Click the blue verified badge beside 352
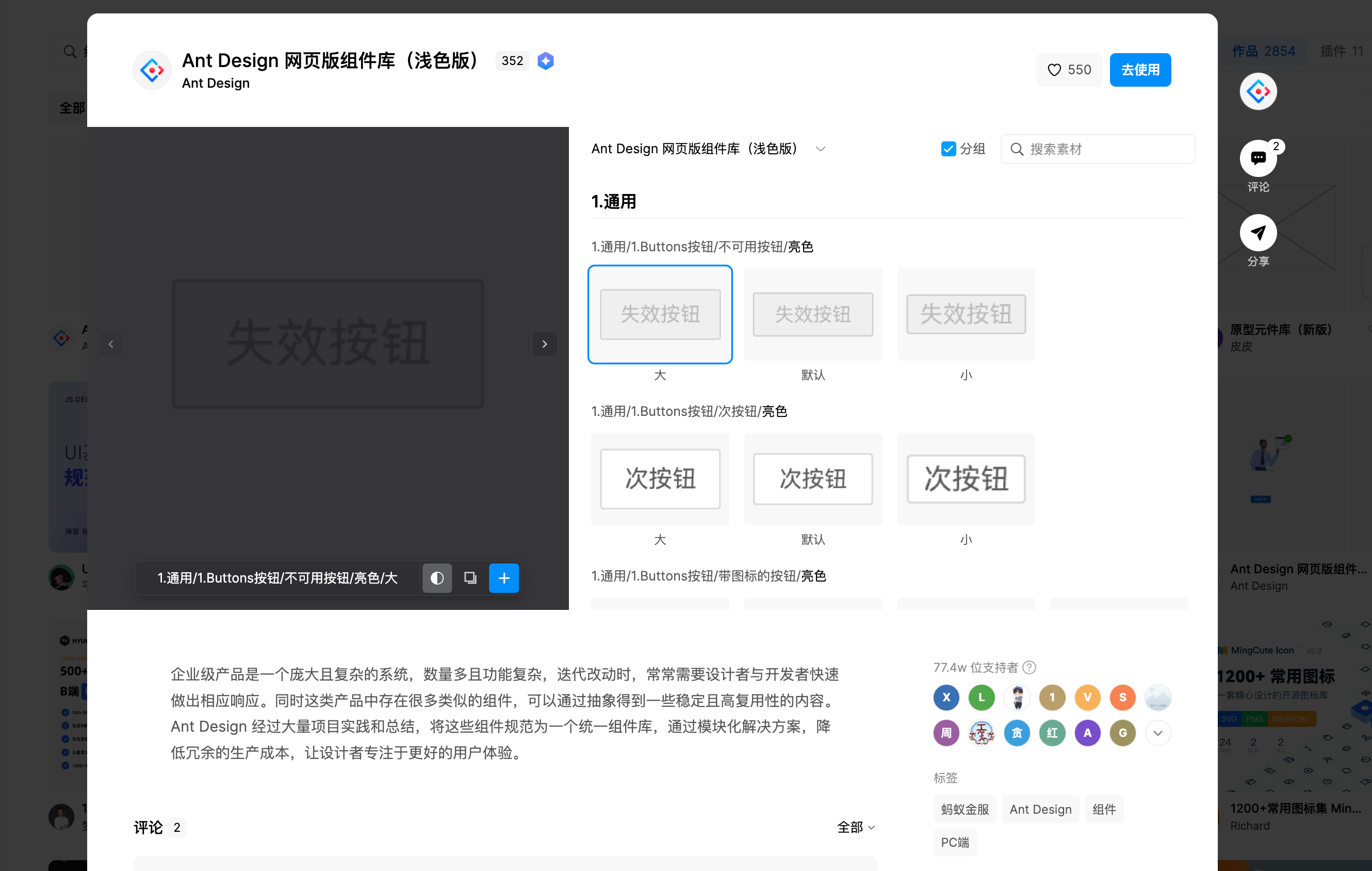This screenshot has height=871, width=1372. (x=545, y=61)
